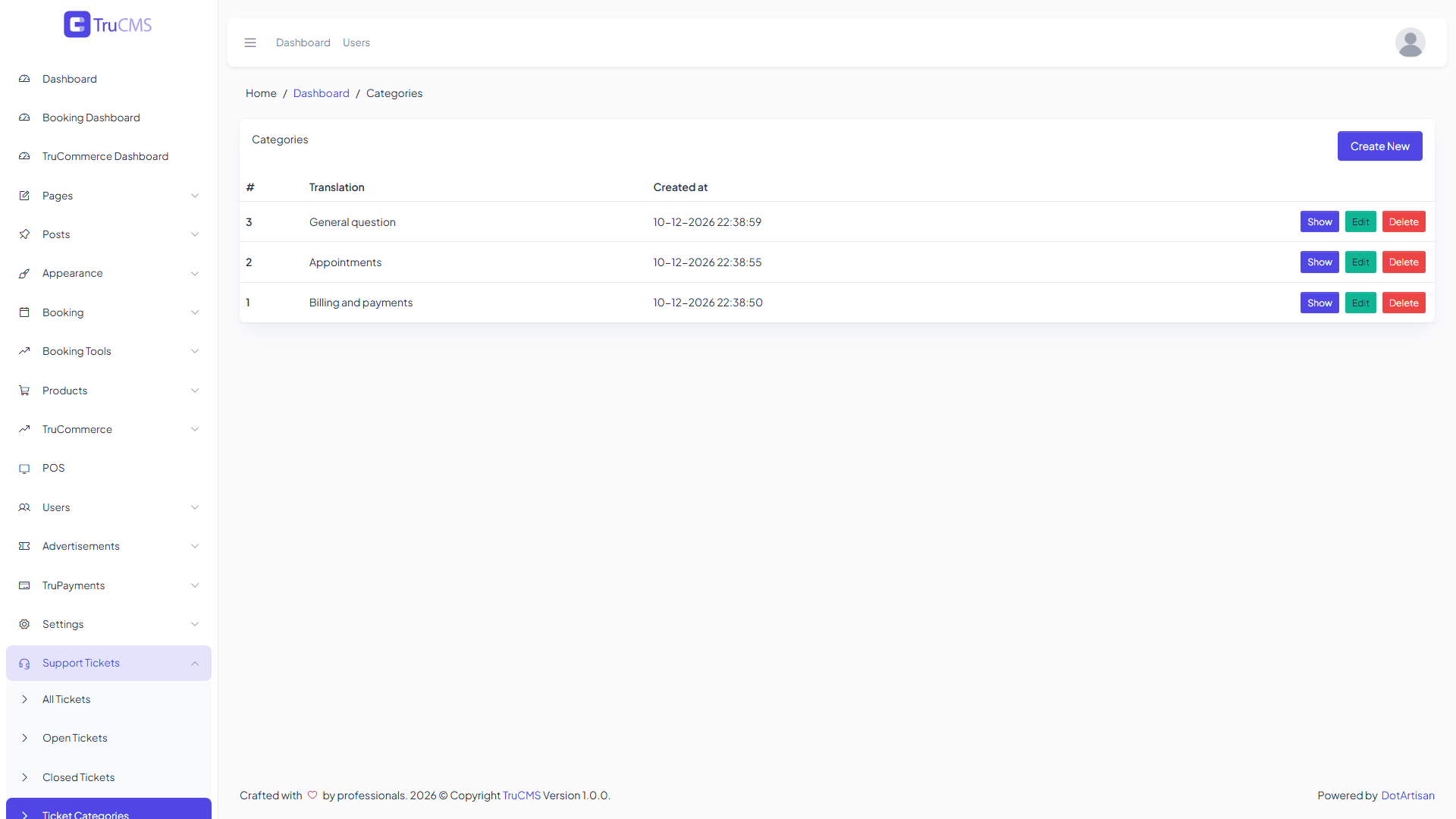Open the user avatar profile menu

(x=1410, y=42)
